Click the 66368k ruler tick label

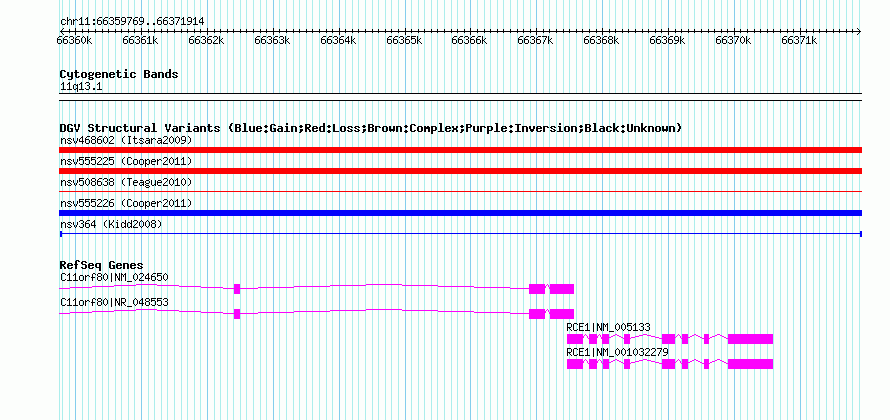(x=601, y=40)
